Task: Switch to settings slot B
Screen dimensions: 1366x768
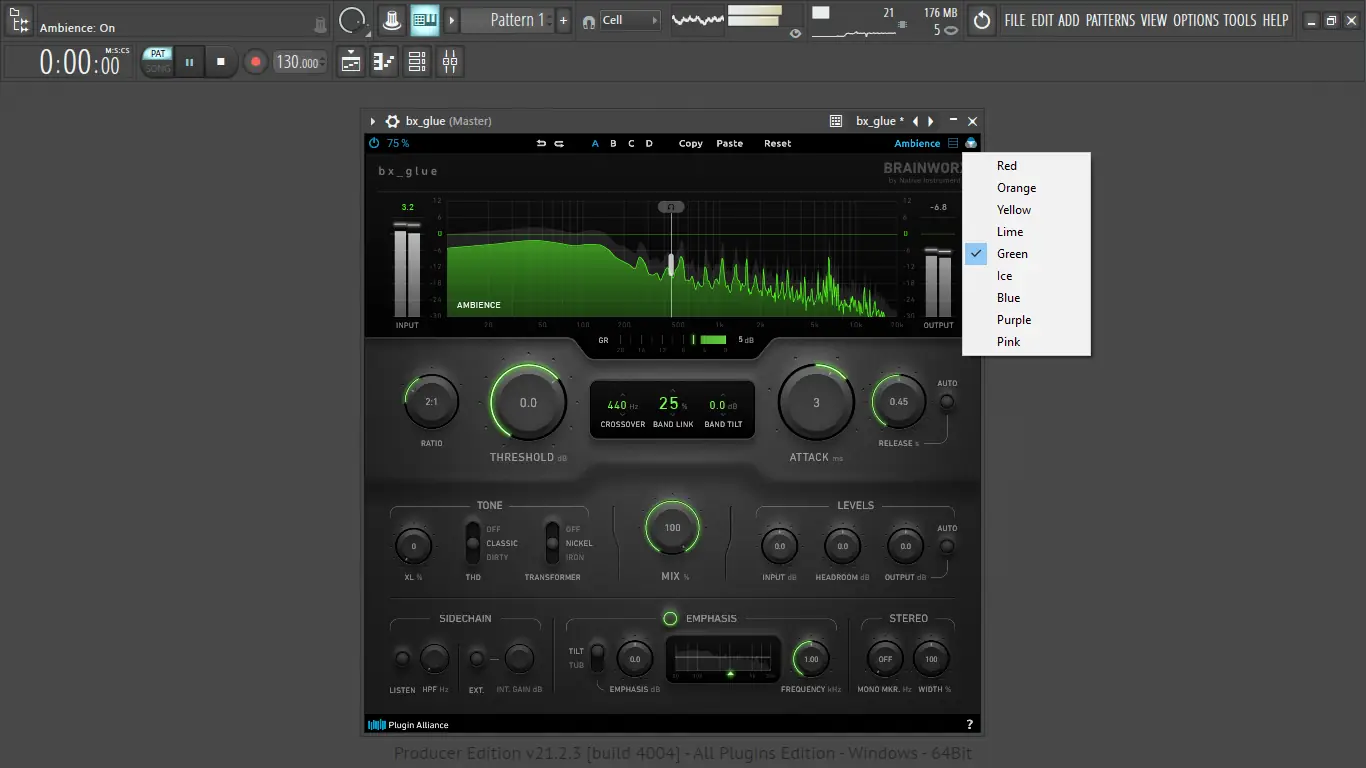Action: point(613,143)
